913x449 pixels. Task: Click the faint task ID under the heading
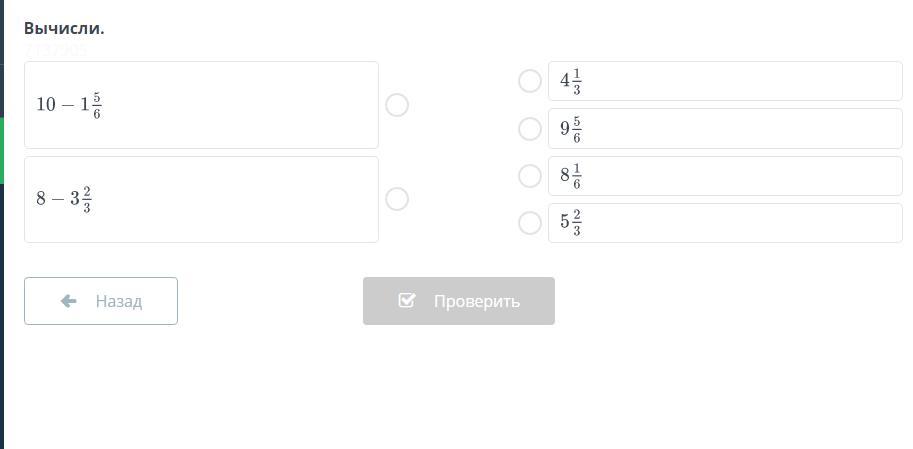[x=56, y=50]
